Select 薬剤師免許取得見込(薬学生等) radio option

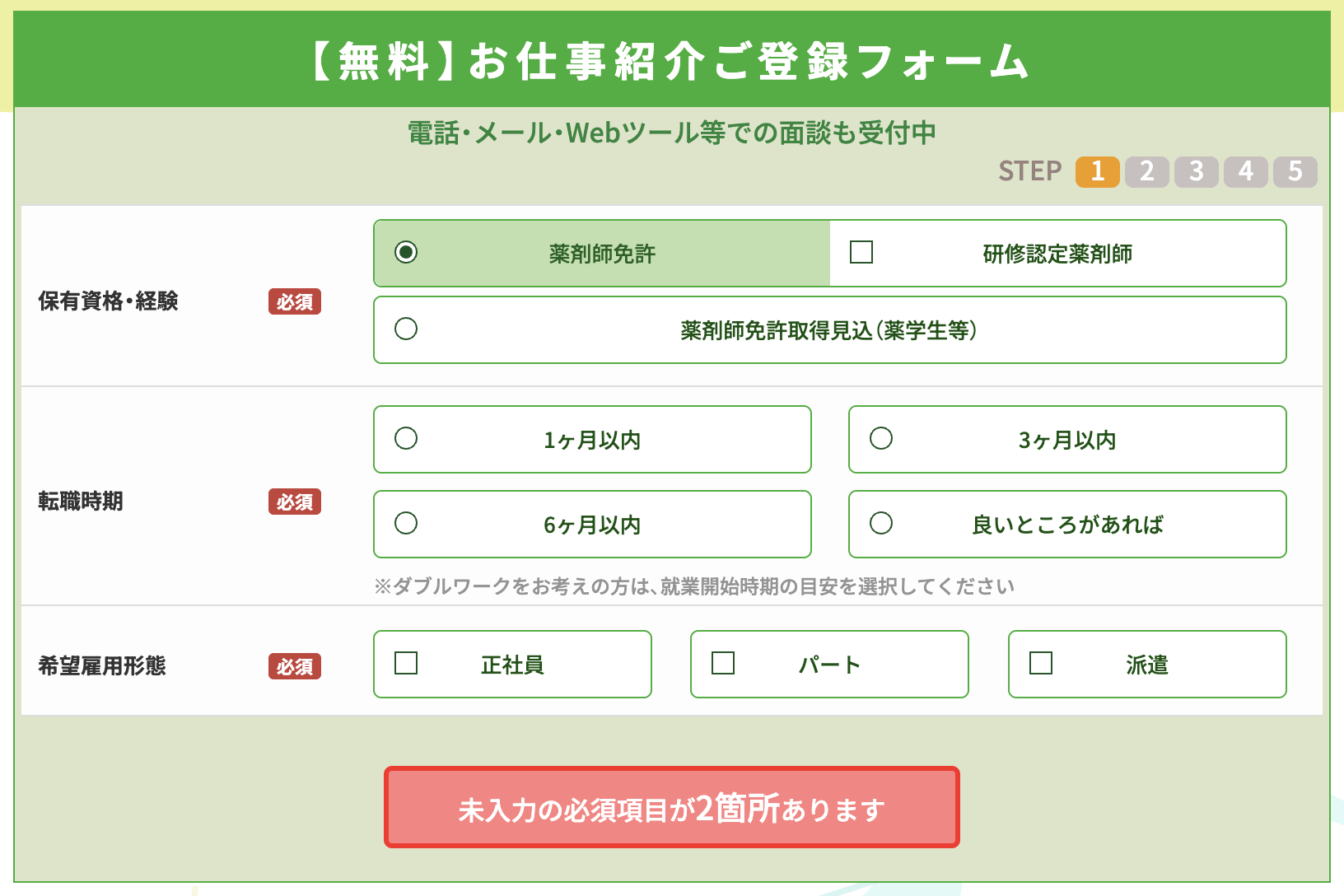point(406,329)
